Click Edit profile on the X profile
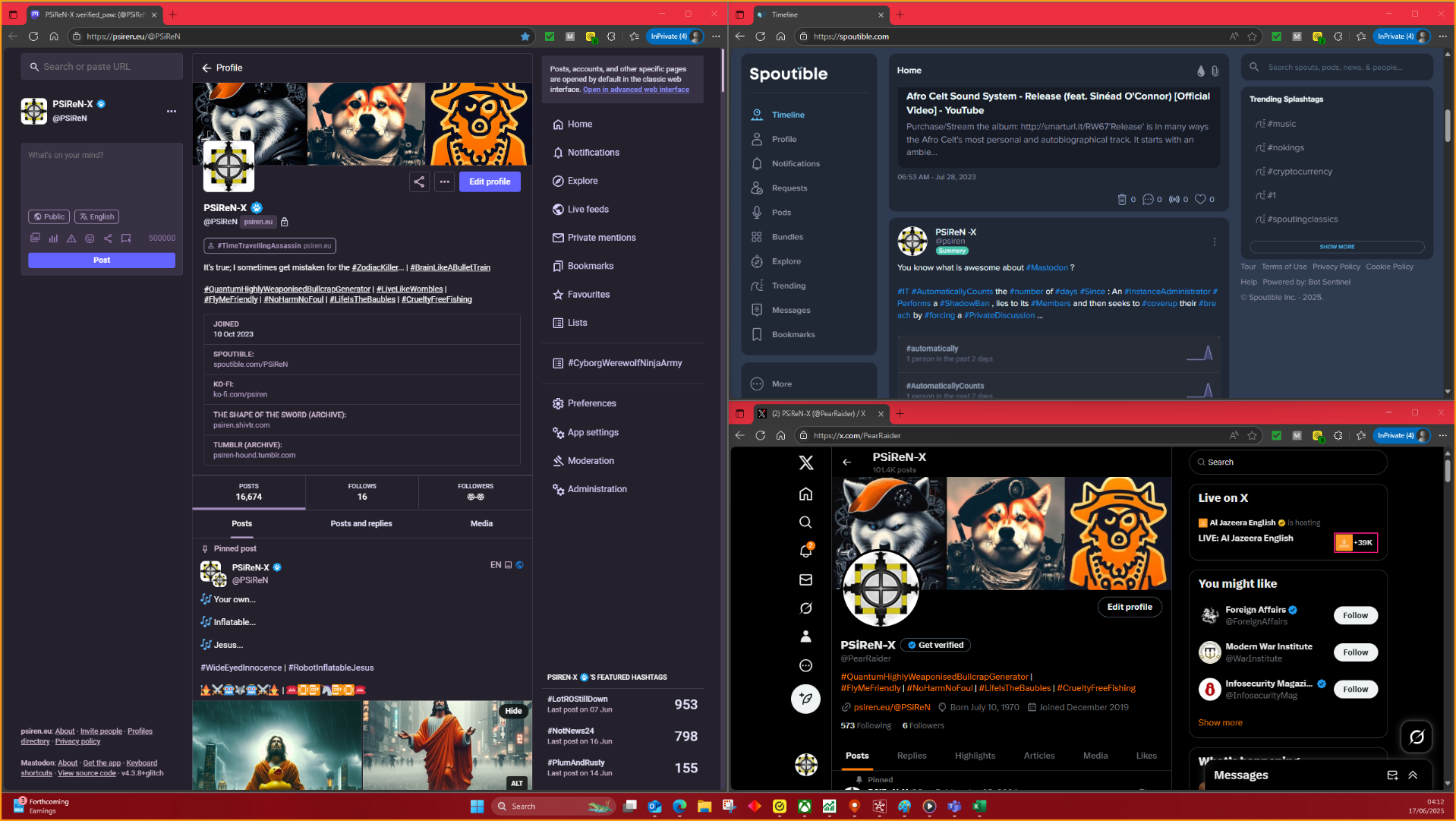This screenshot has width=1456, height=821. tap(1130, 608)
